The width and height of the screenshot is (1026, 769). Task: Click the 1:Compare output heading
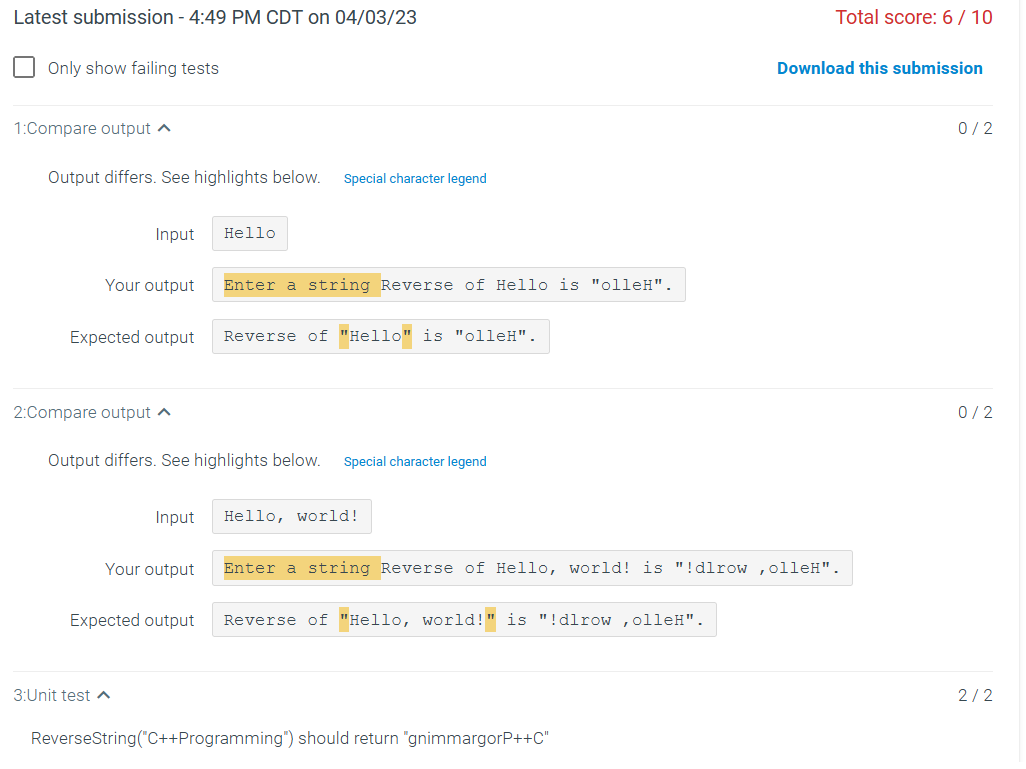tap(82, 128)
